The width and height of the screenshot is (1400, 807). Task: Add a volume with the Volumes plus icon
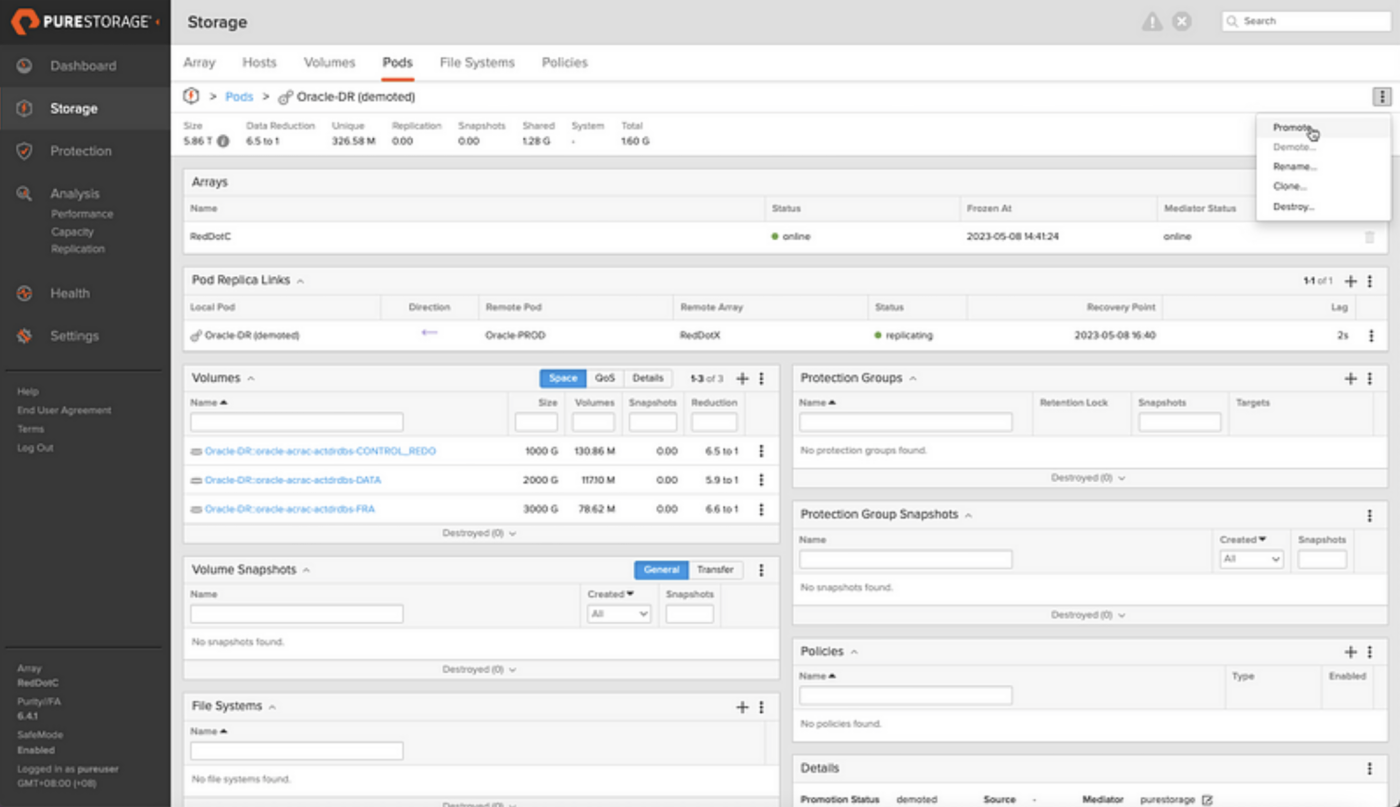point(743,379)
